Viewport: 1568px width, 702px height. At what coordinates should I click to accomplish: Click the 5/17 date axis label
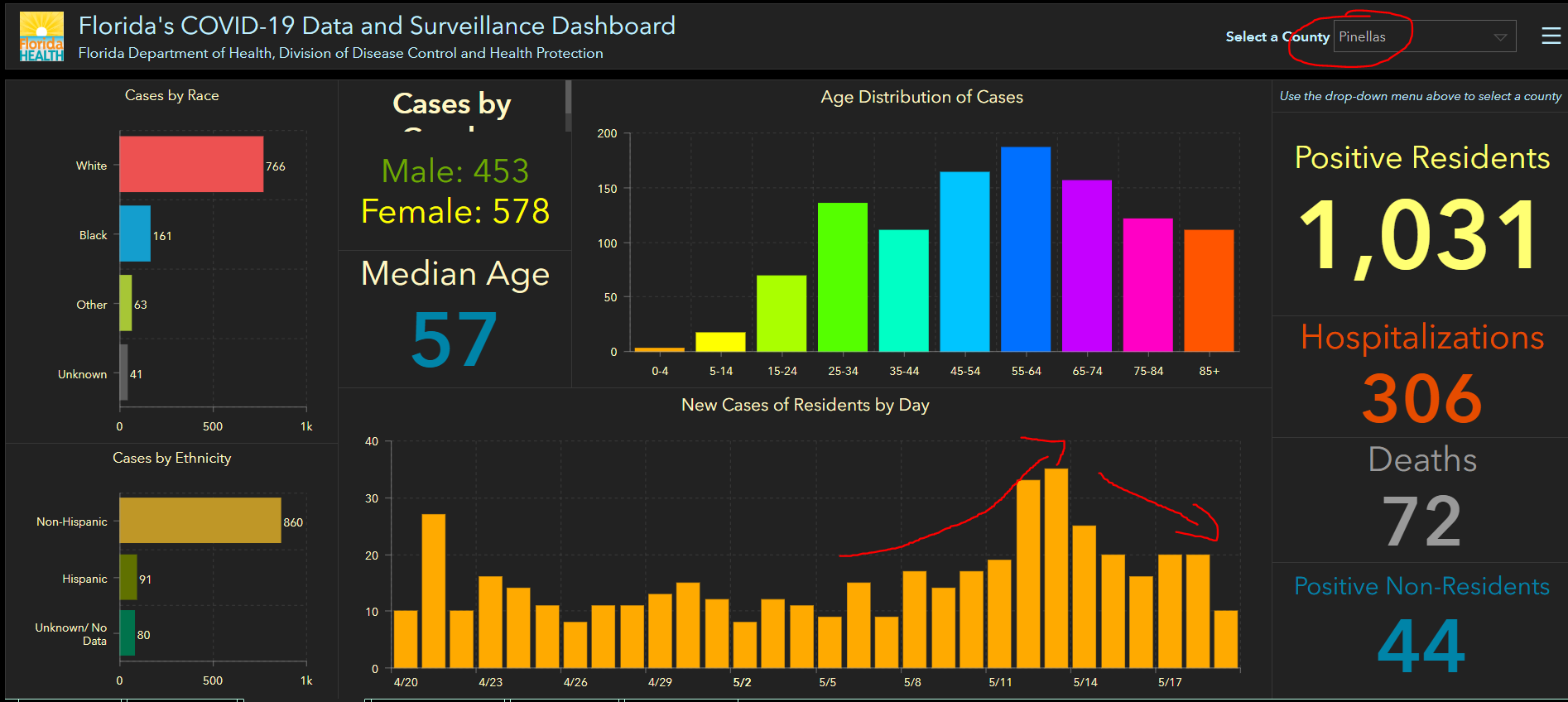coord(1170,682)
